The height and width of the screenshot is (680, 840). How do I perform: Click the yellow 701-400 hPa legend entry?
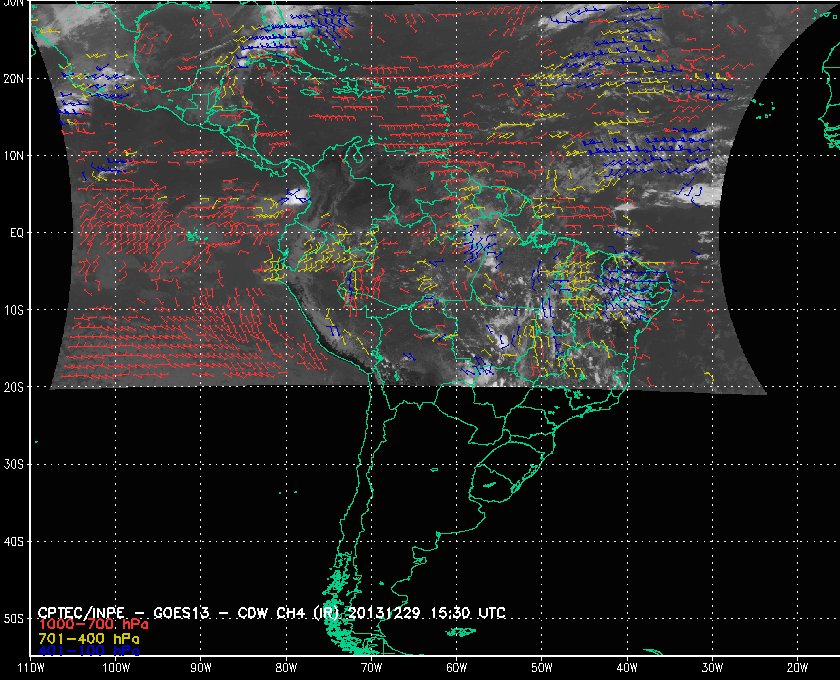pyautogui.click(x=89, y=637)
